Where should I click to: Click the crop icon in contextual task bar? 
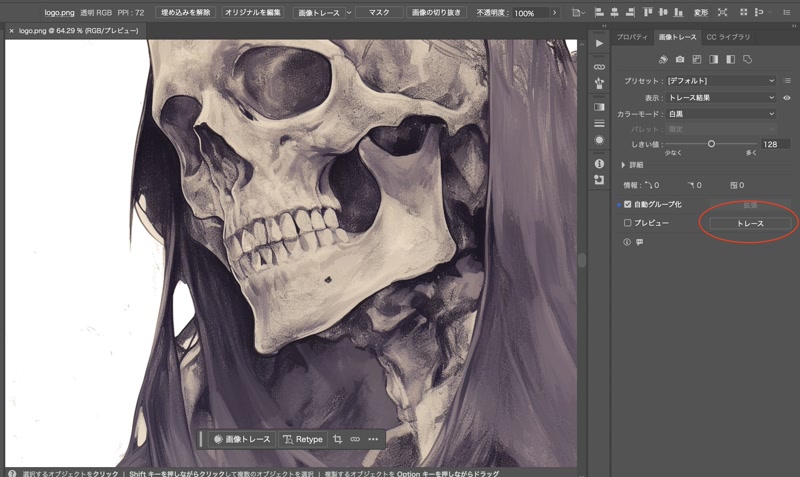point(337,439)
